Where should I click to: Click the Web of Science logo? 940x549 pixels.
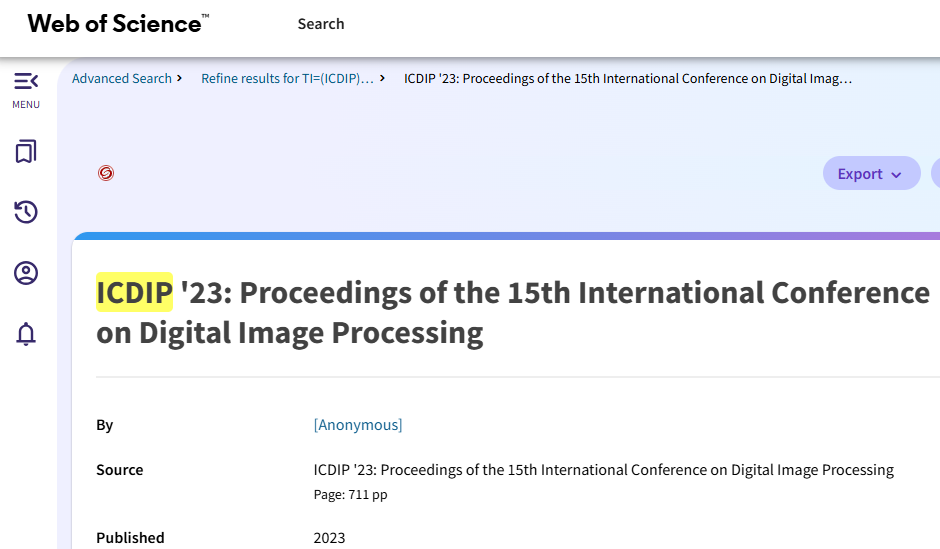point(118,24)
